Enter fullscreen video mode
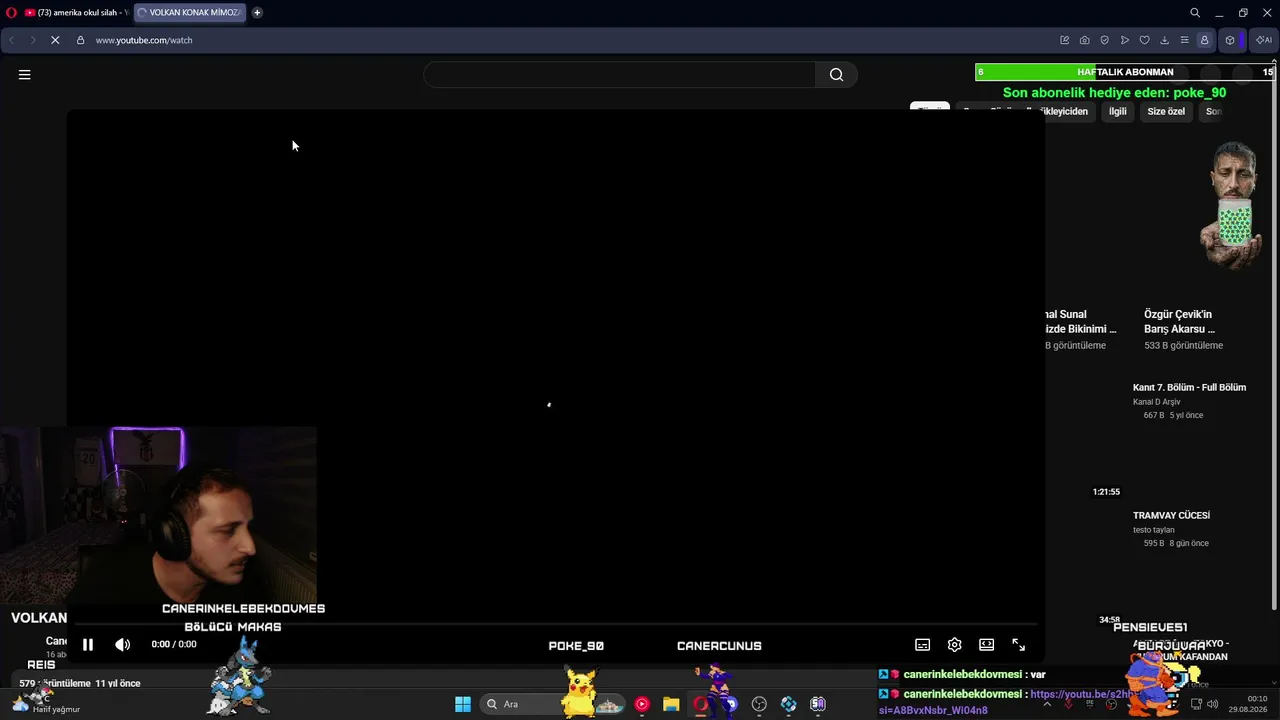 point(1019,645)
